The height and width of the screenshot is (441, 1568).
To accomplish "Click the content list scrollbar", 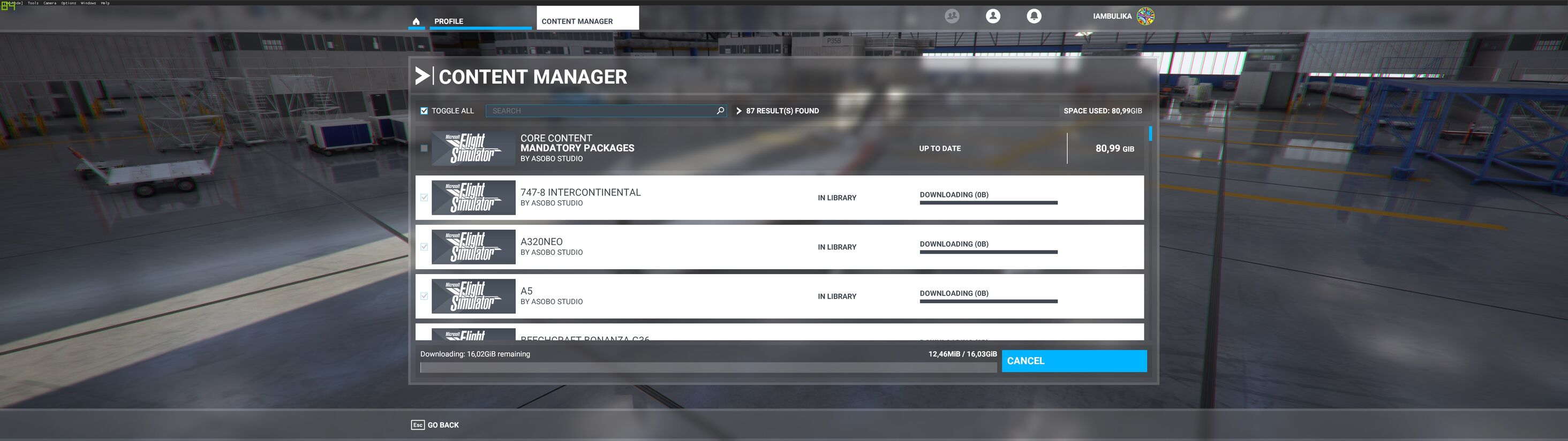I will [1150, 133].
